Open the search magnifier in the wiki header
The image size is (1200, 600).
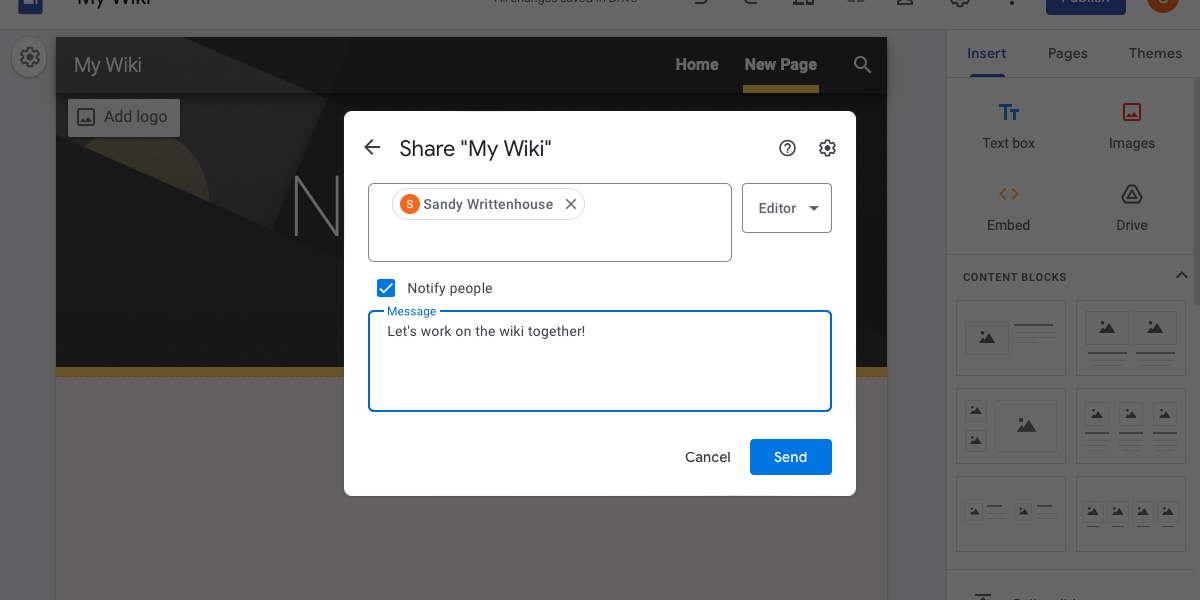coord(862,65)
